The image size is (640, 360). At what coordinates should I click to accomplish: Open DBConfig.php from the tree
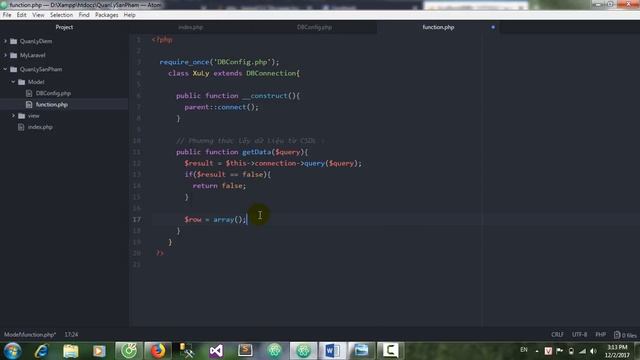pos(53,93)
